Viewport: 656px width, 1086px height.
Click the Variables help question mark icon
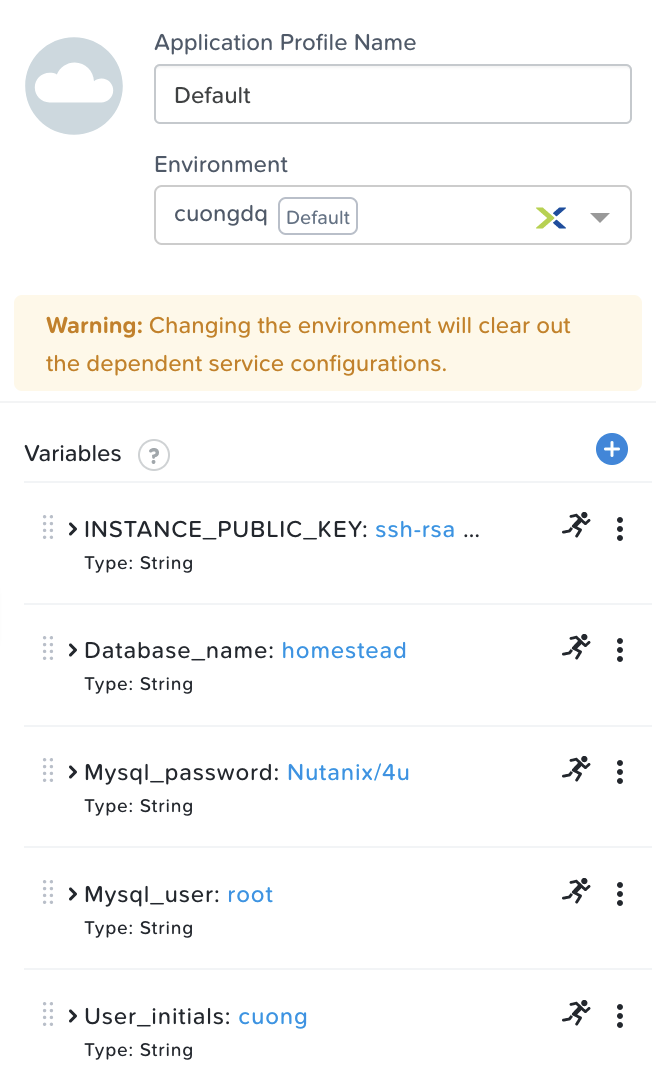tap(154, 456)
